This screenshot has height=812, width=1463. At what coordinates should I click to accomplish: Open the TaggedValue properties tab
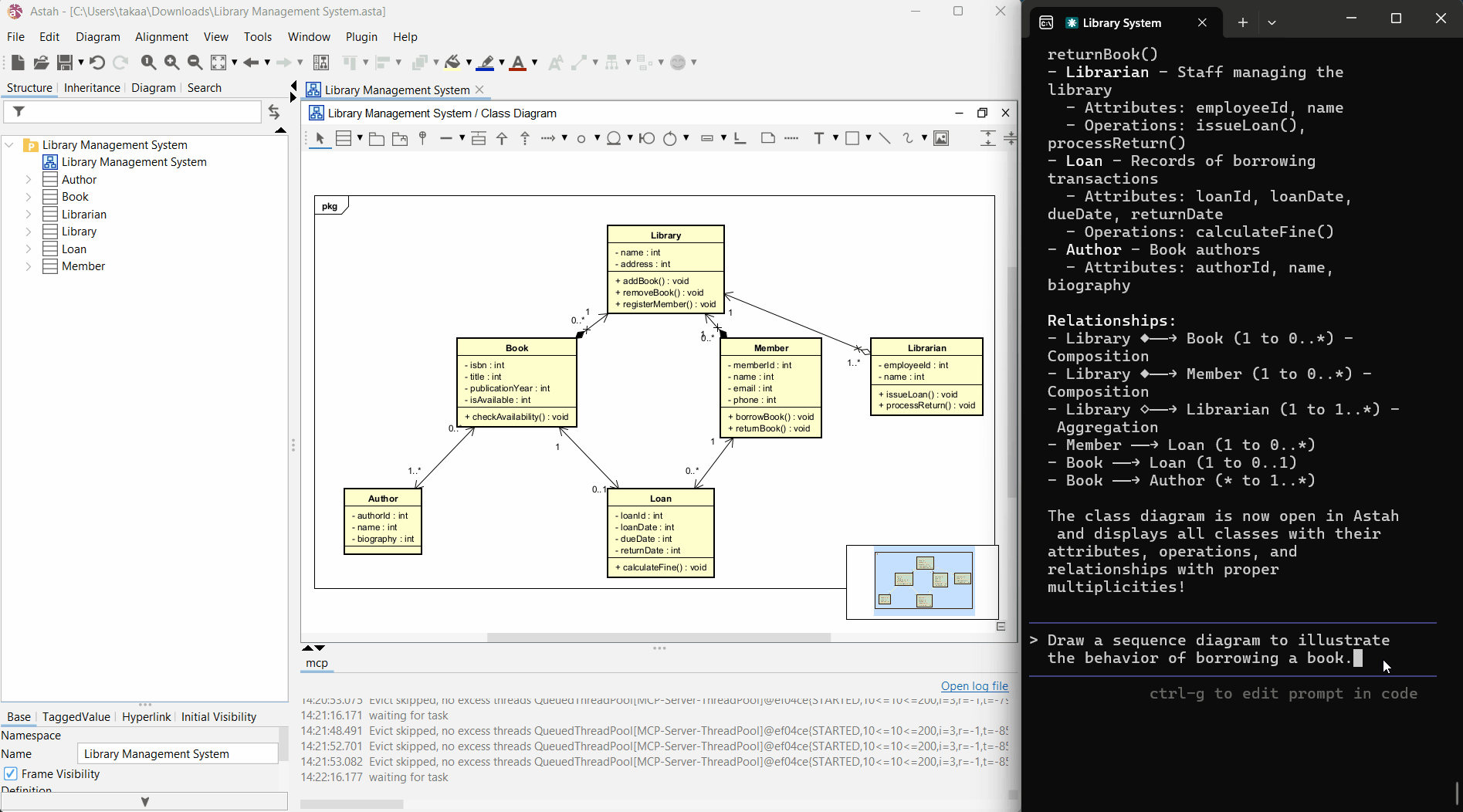[76, 716]
